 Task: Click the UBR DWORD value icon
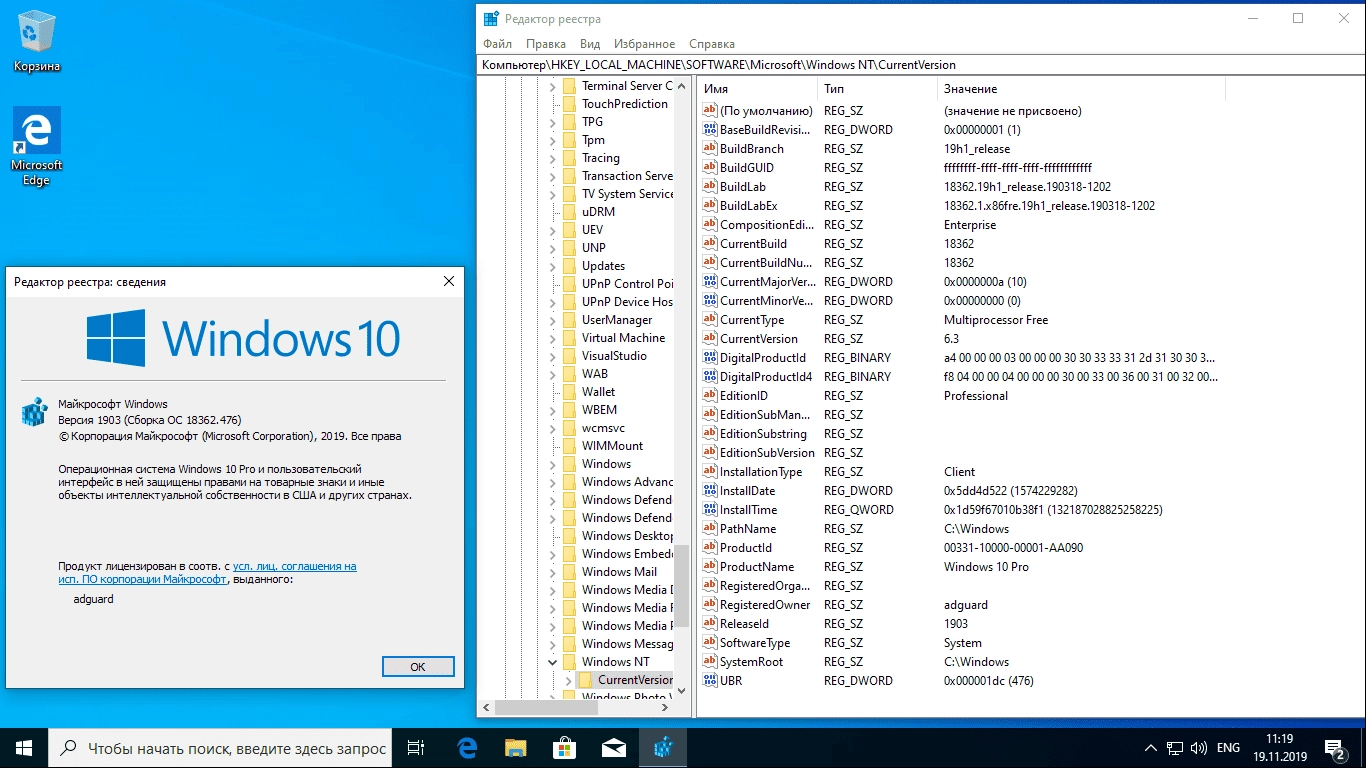(710, 680)
